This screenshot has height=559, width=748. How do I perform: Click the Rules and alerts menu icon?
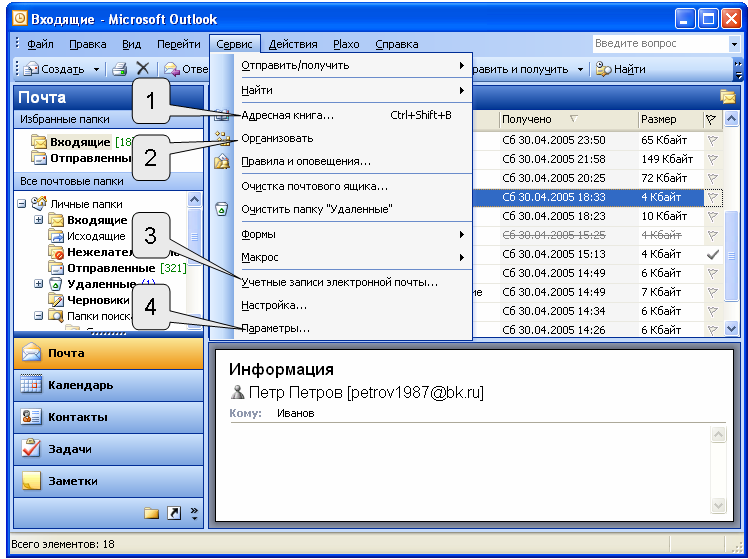pyautogui.click(x=222, y=162)
